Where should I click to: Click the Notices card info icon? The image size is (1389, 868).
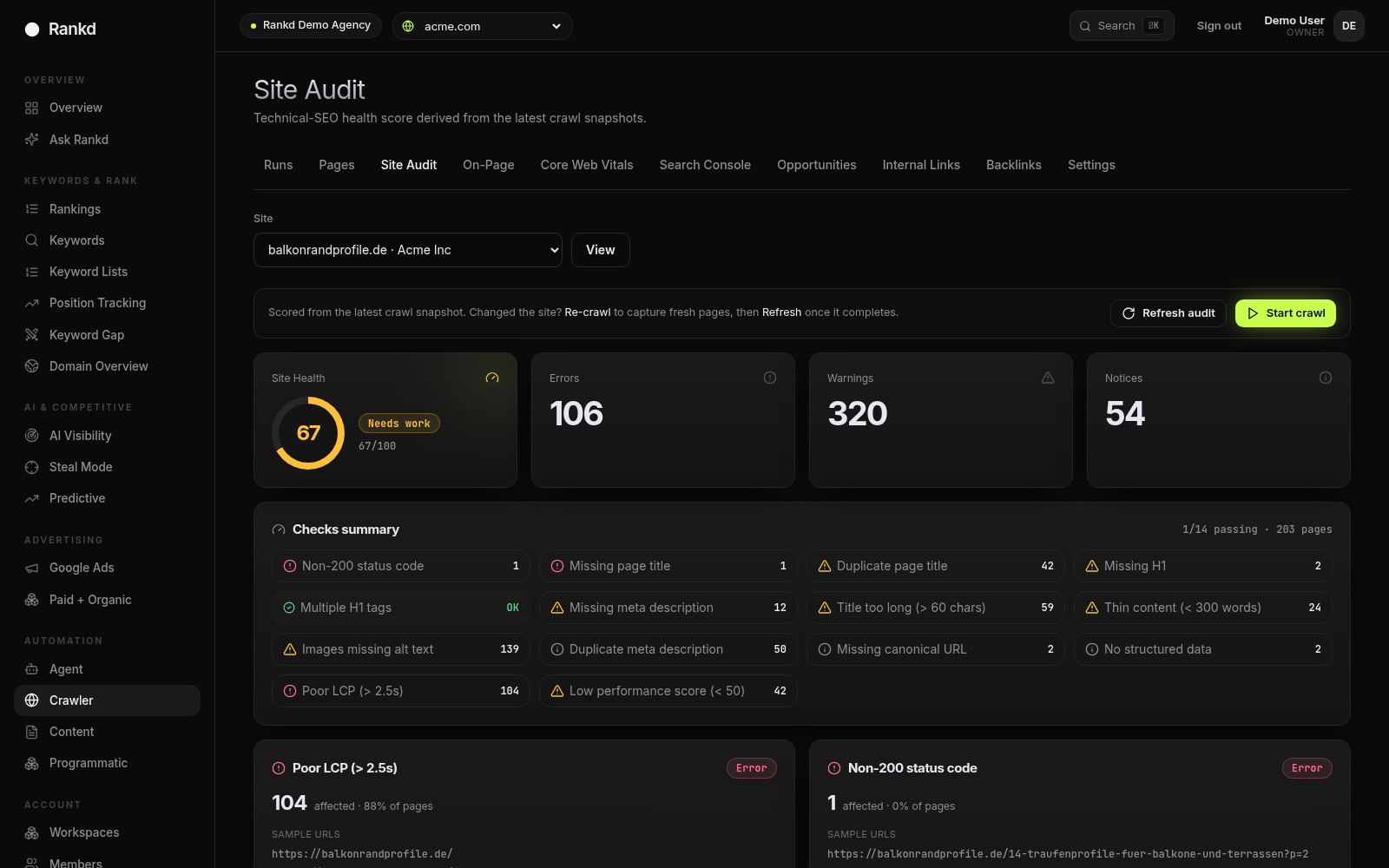click(1326, 378)
